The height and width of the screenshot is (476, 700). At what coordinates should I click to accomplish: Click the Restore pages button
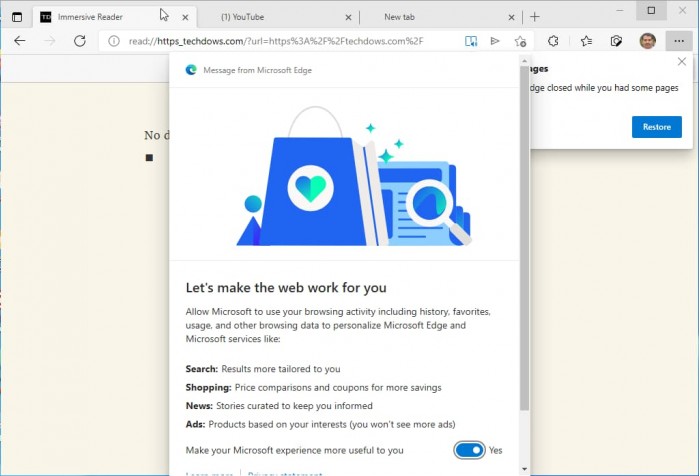point(656,127)
